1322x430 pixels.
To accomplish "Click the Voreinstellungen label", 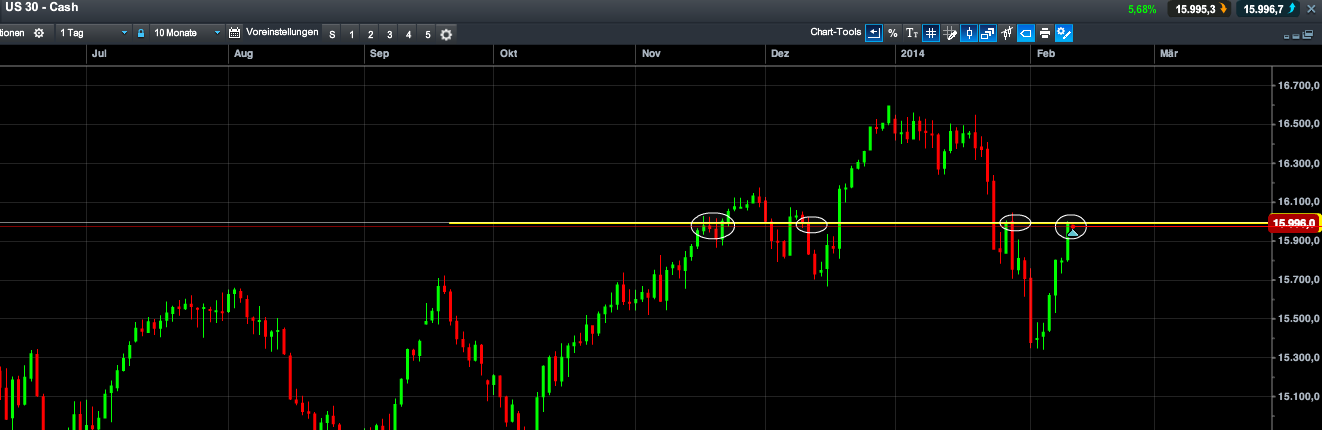I will [x=282, y=32].
